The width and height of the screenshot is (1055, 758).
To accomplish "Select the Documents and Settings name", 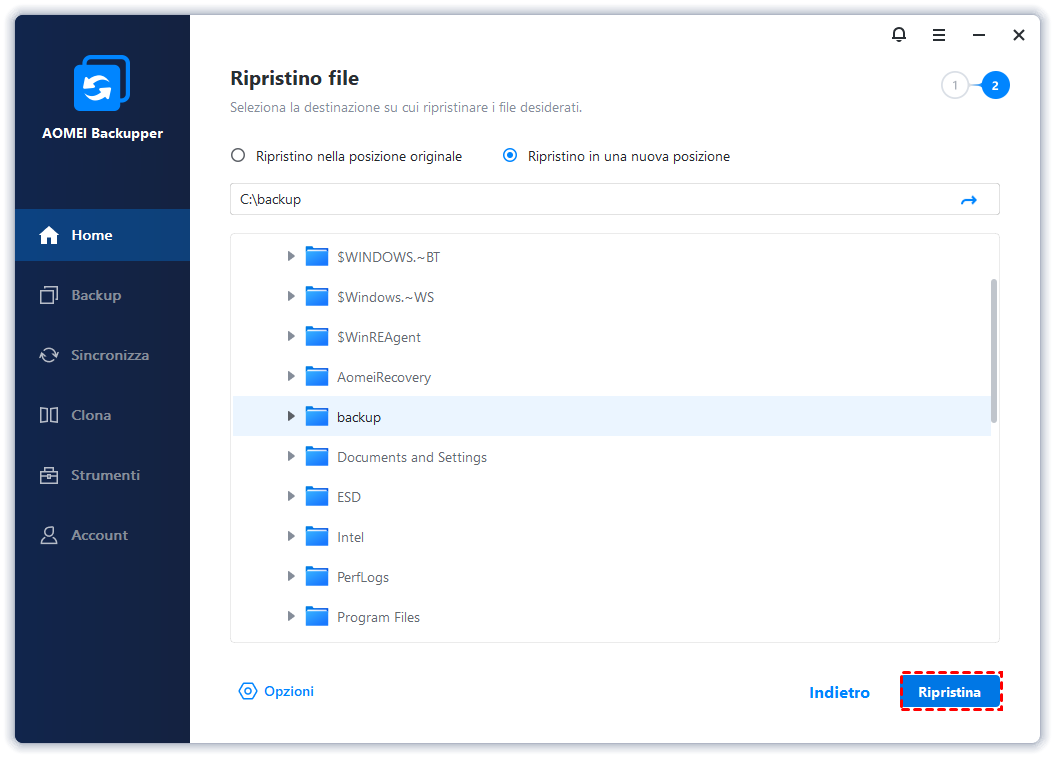I will (412, 457).
